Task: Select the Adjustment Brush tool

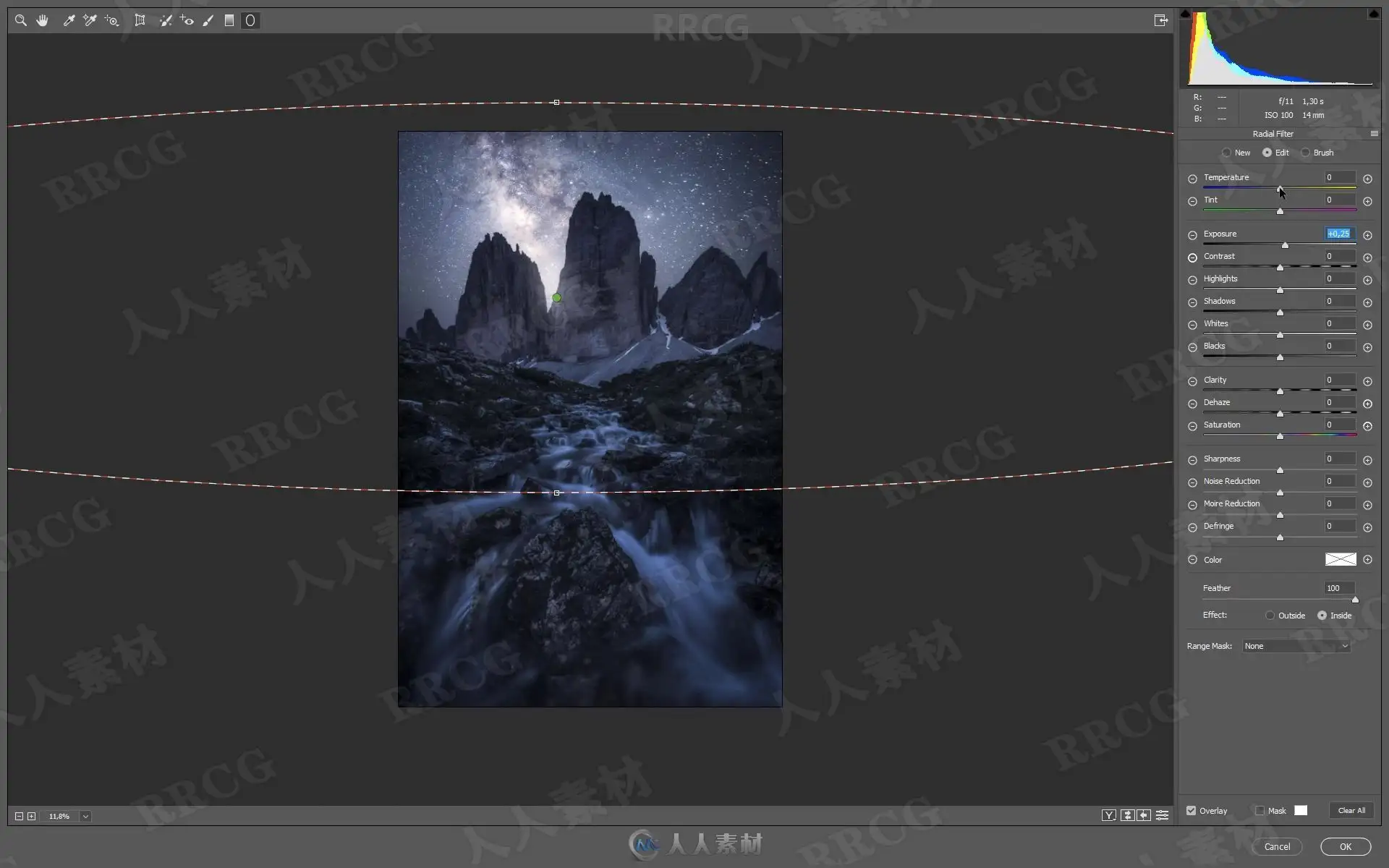Action: click(208, 21)
